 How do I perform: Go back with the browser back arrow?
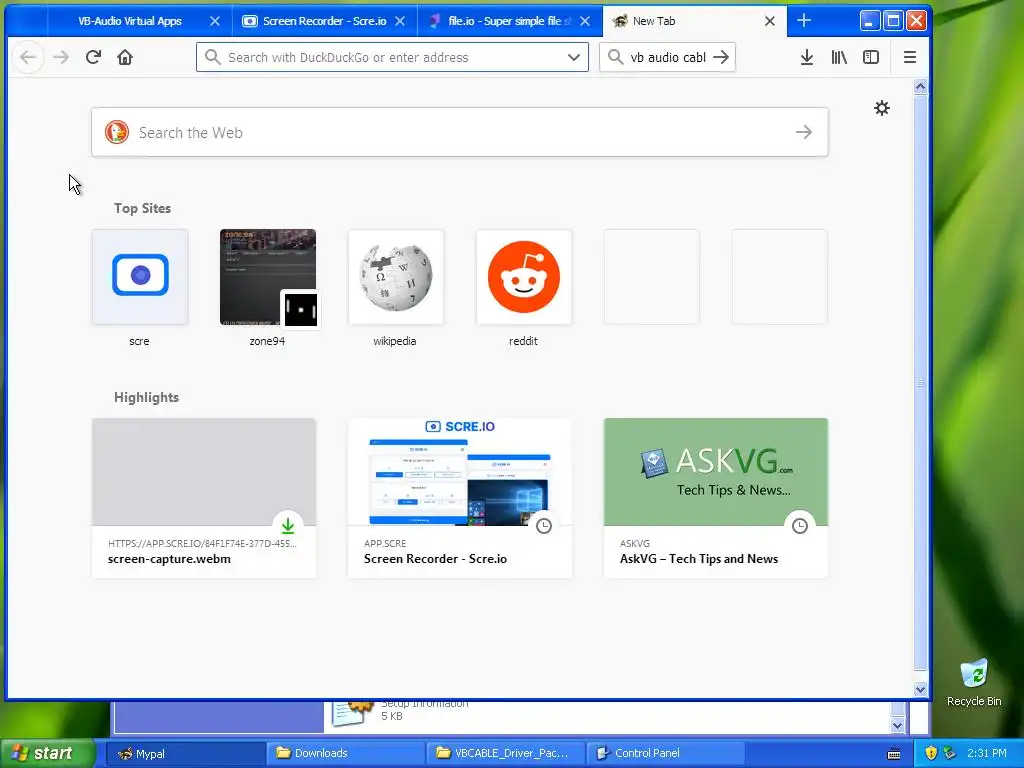click(x=27, y=57)
